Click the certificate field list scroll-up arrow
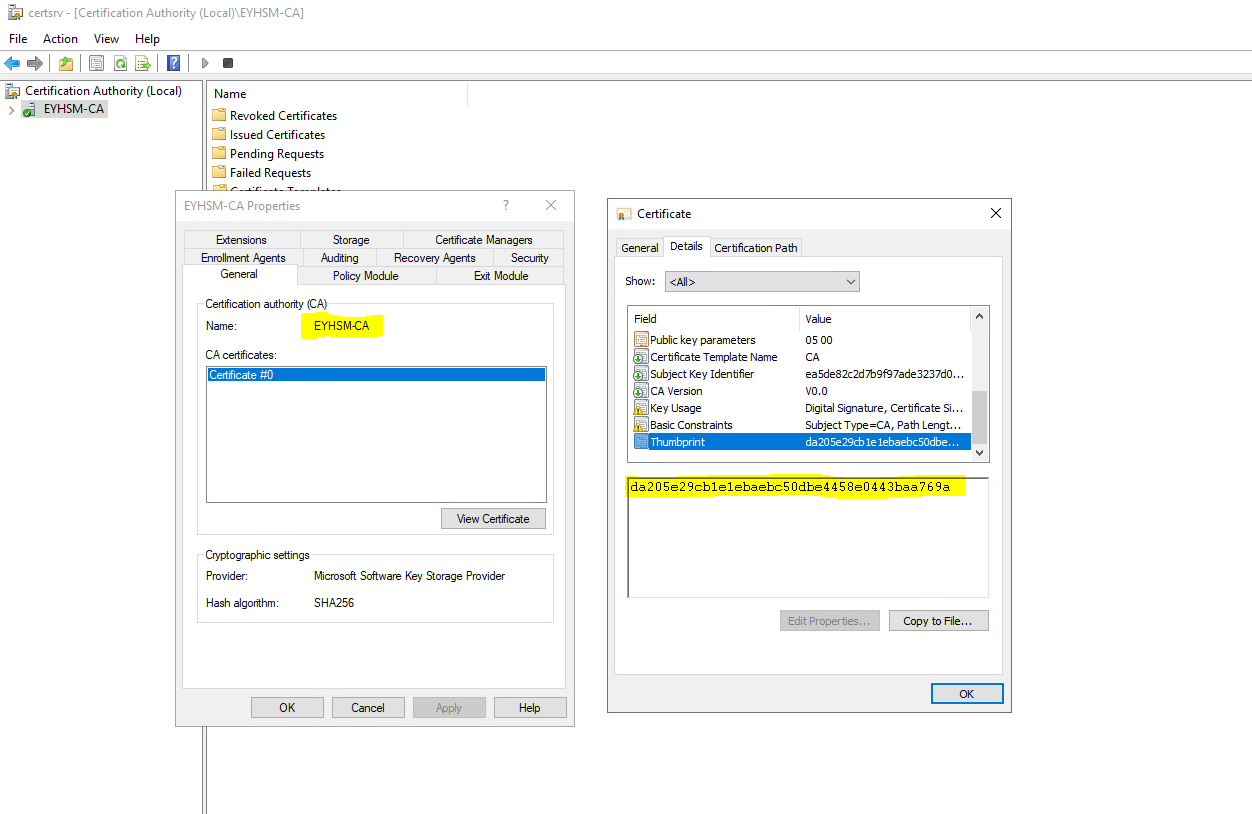This screenshot has height=814, width=1252. tap(980, 318)
